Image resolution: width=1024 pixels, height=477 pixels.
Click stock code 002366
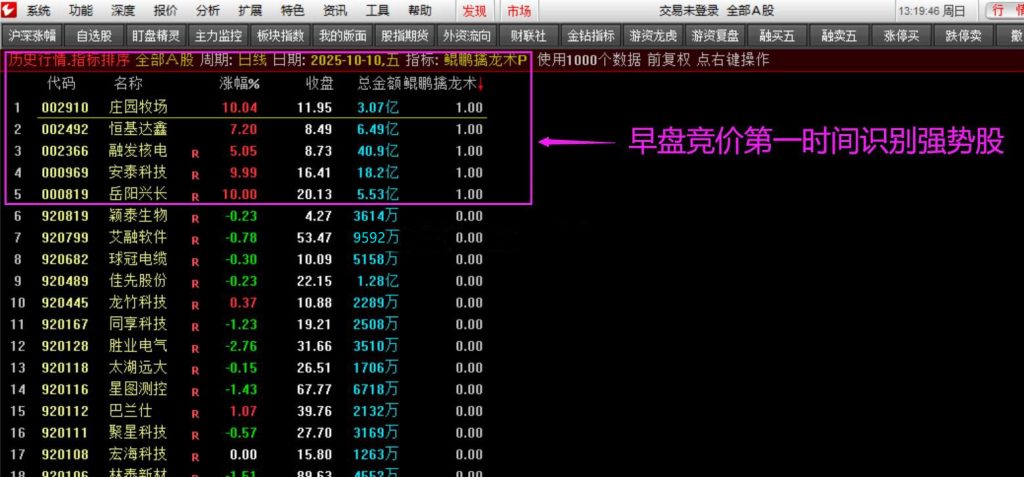(x=65, y=151)
